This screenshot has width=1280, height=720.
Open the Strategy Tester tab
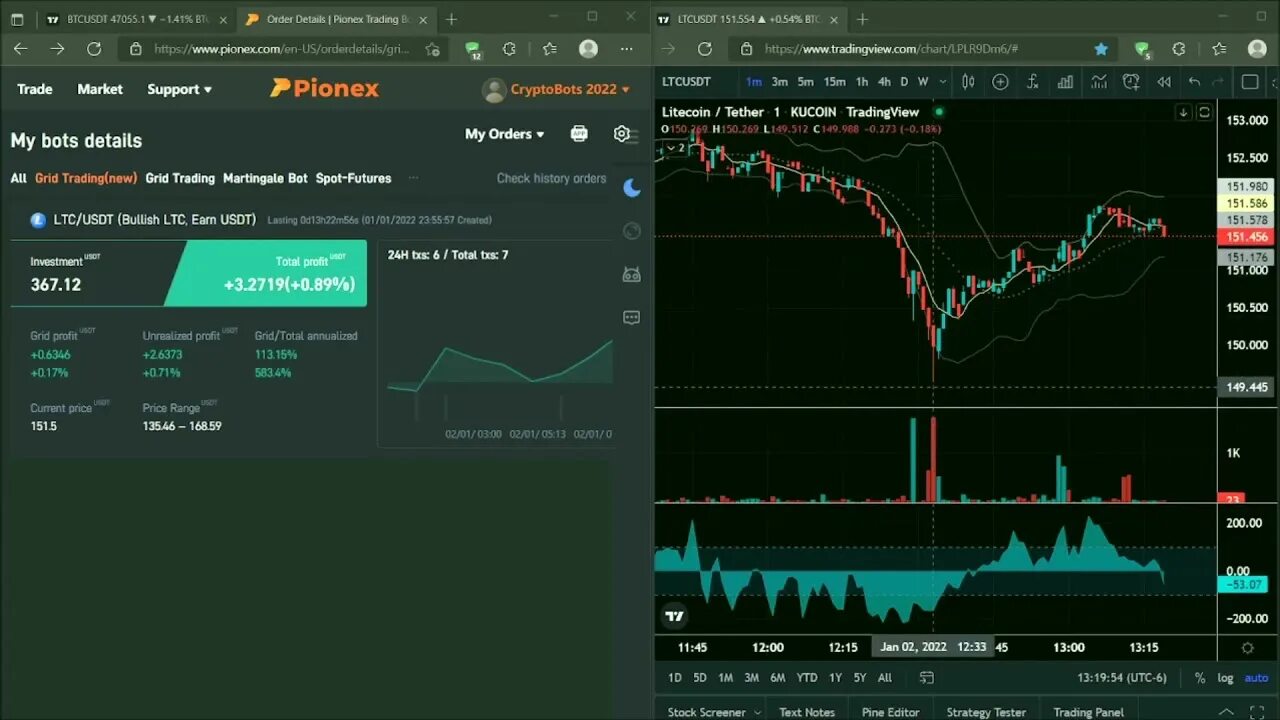point(986,712)
